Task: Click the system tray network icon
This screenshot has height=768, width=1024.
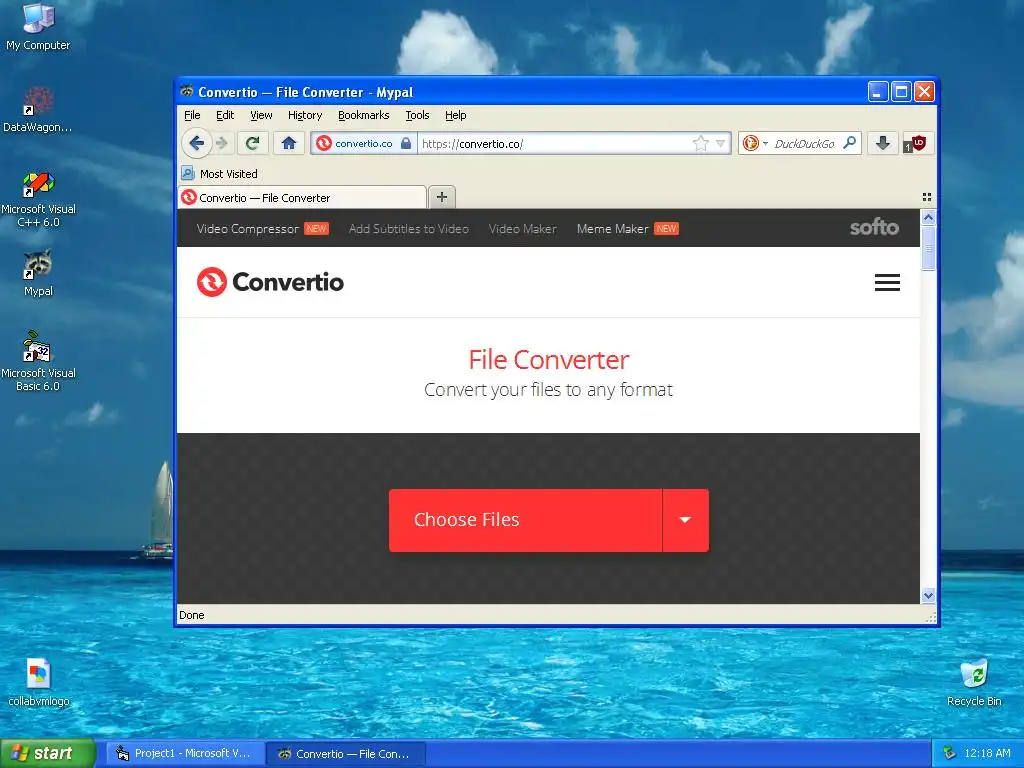Action: point(950,753)
